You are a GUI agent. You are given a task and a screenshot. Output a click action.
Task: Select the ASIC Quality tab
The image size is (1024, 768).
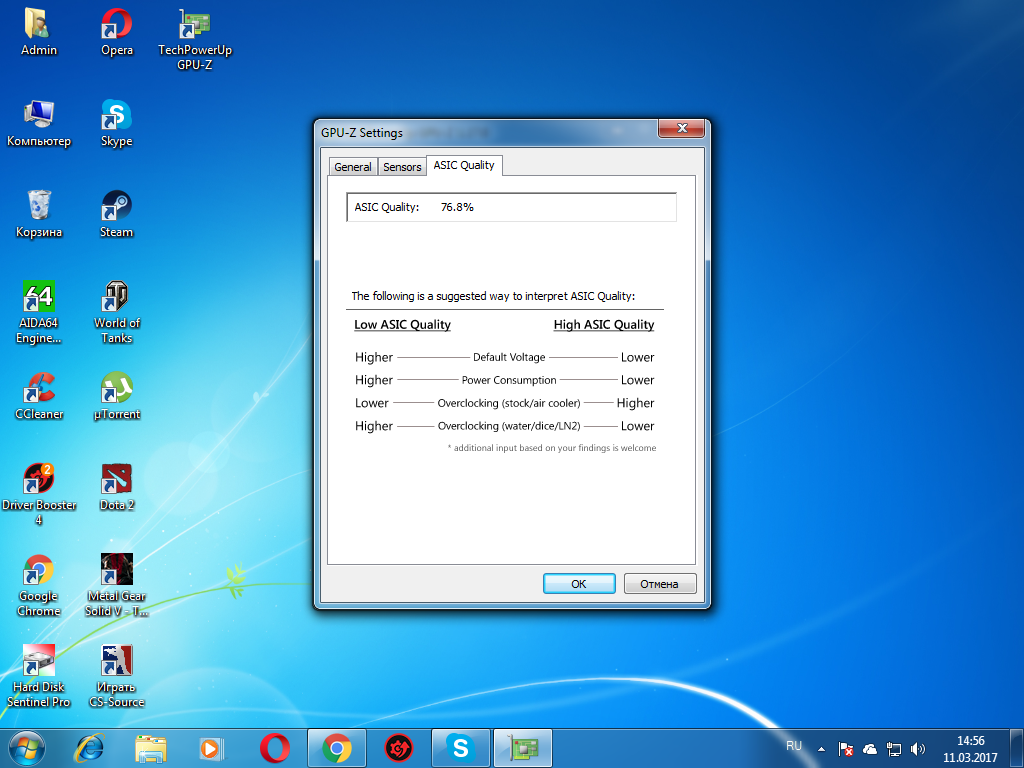(x=464, y=165)
